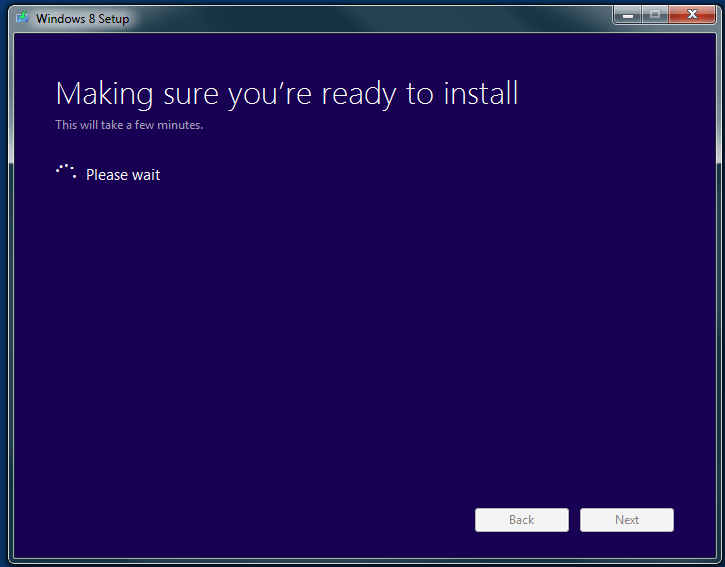Image resolution: width=725 pixels, height=567 pixels.
Task: Minimize the Windows 8 Setup window
Action: click(627, 14)
